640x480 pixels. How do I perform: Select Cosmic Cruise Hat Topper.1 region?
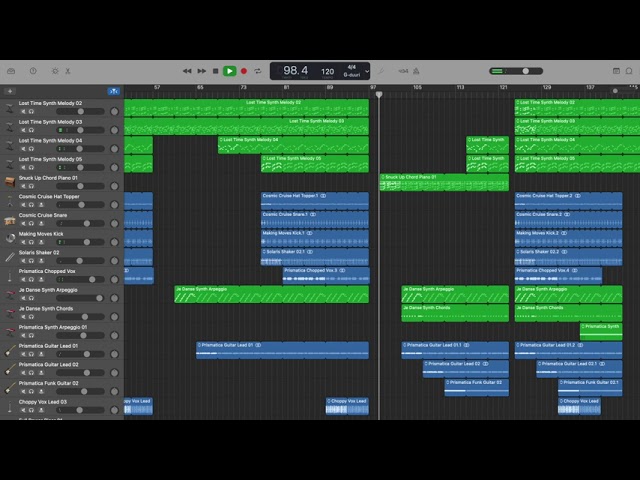pos(315,201)
